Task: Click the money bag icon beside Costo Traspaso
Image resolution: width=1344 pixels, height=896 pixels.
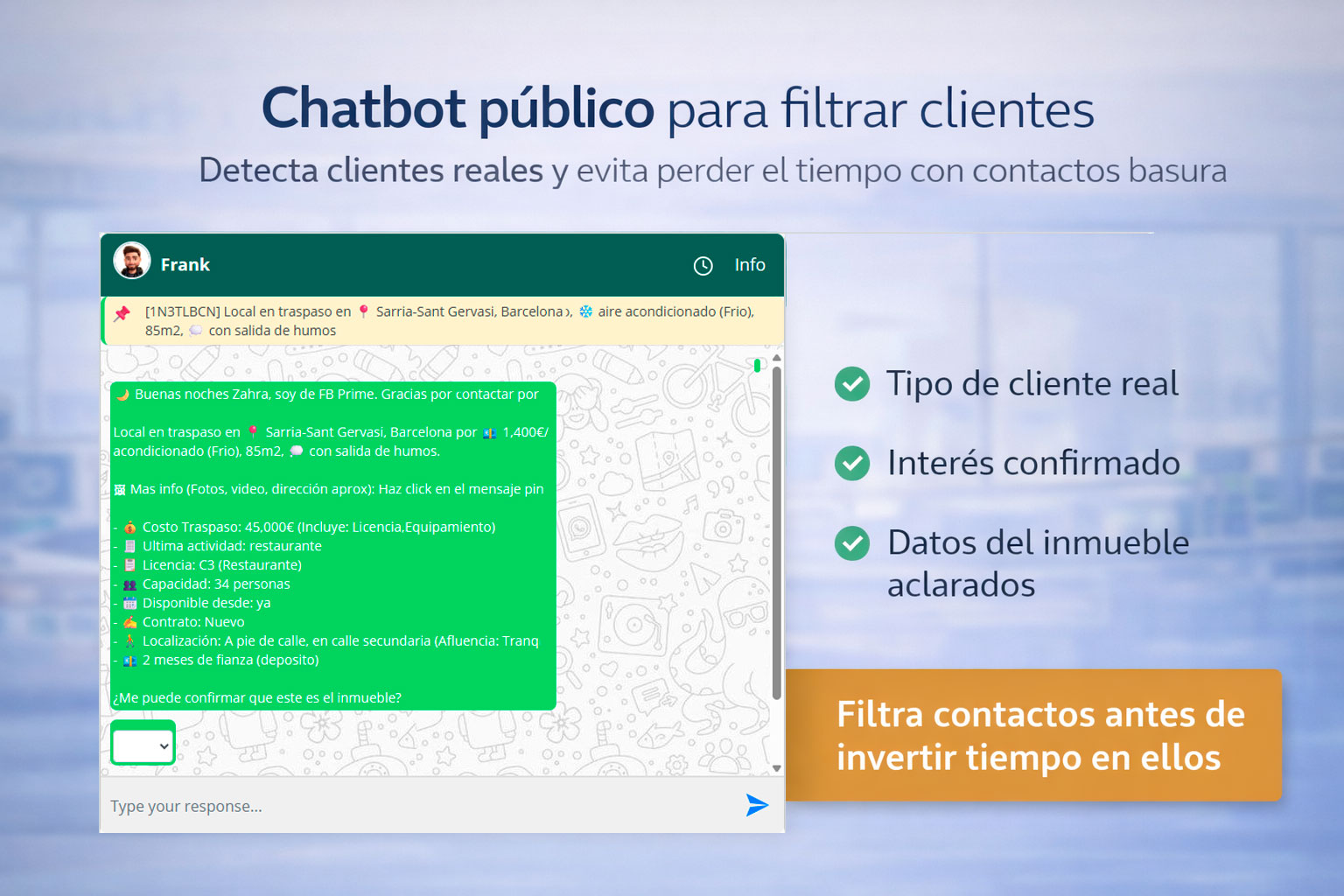Action: [x=129, y=527]
